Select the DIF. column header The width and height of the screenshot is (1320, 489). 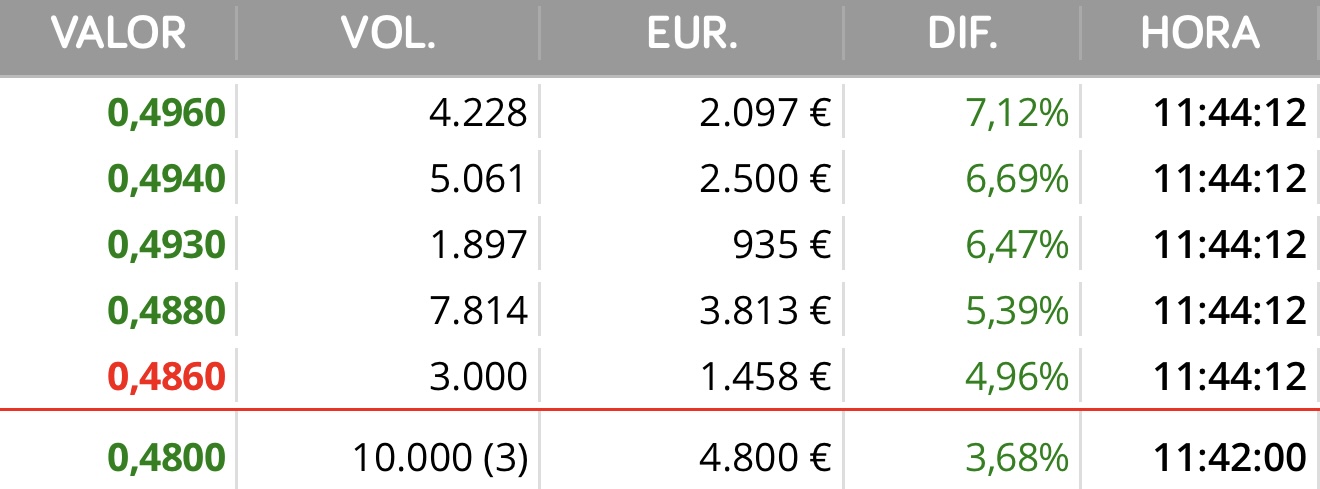pos(962,34)
